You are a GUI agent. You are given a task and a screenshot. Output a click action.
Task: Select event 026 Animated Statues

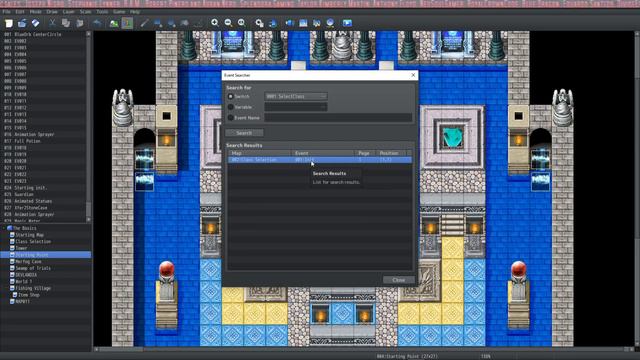point(29,201)
